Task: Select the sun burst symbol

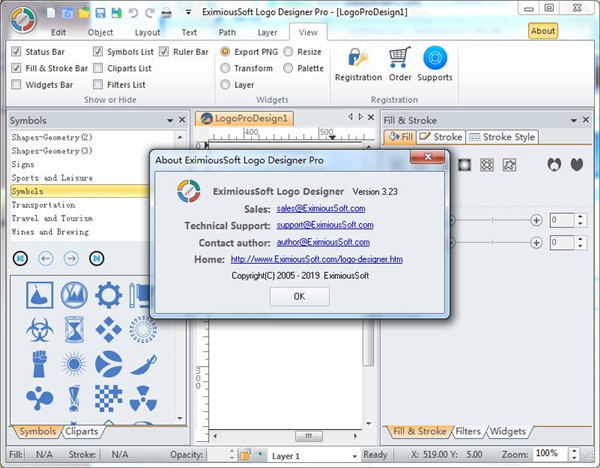Action: (74, 364)
